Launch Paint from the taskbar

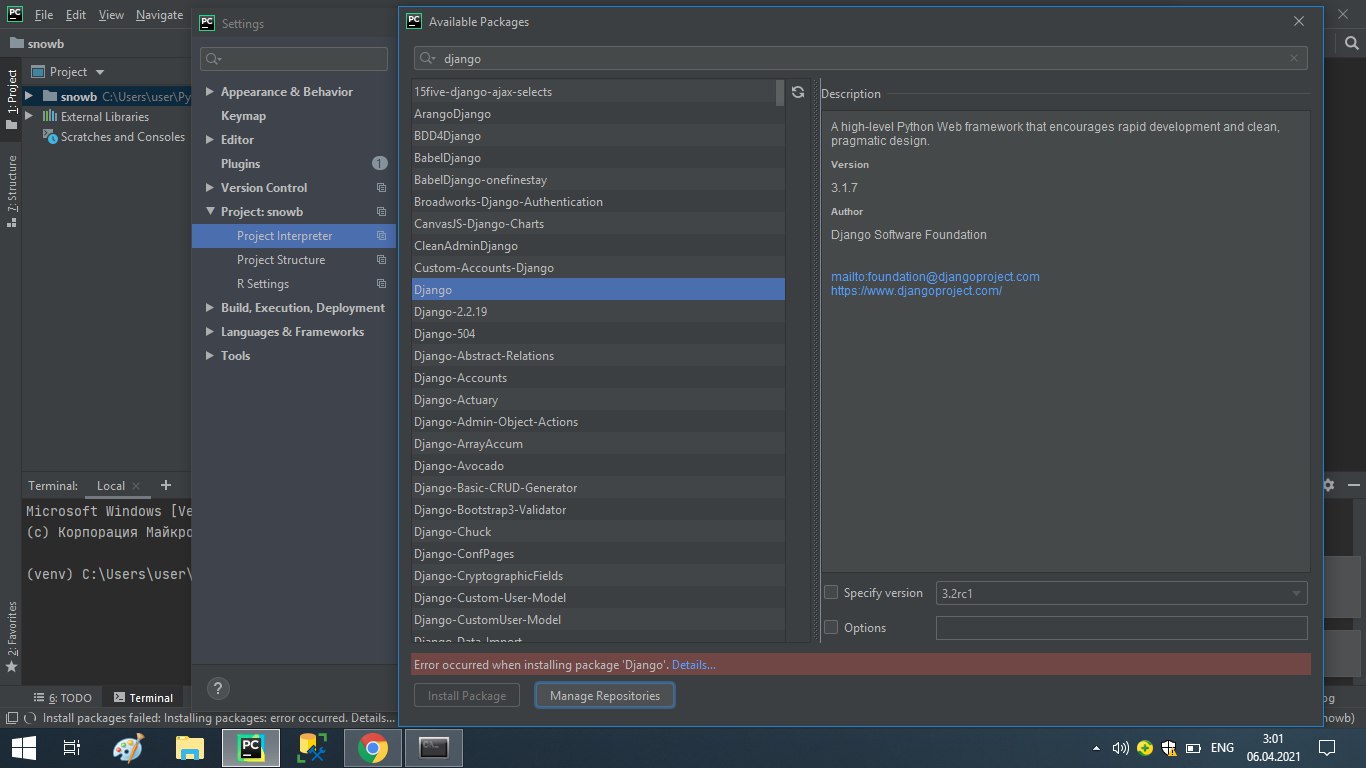128,747
